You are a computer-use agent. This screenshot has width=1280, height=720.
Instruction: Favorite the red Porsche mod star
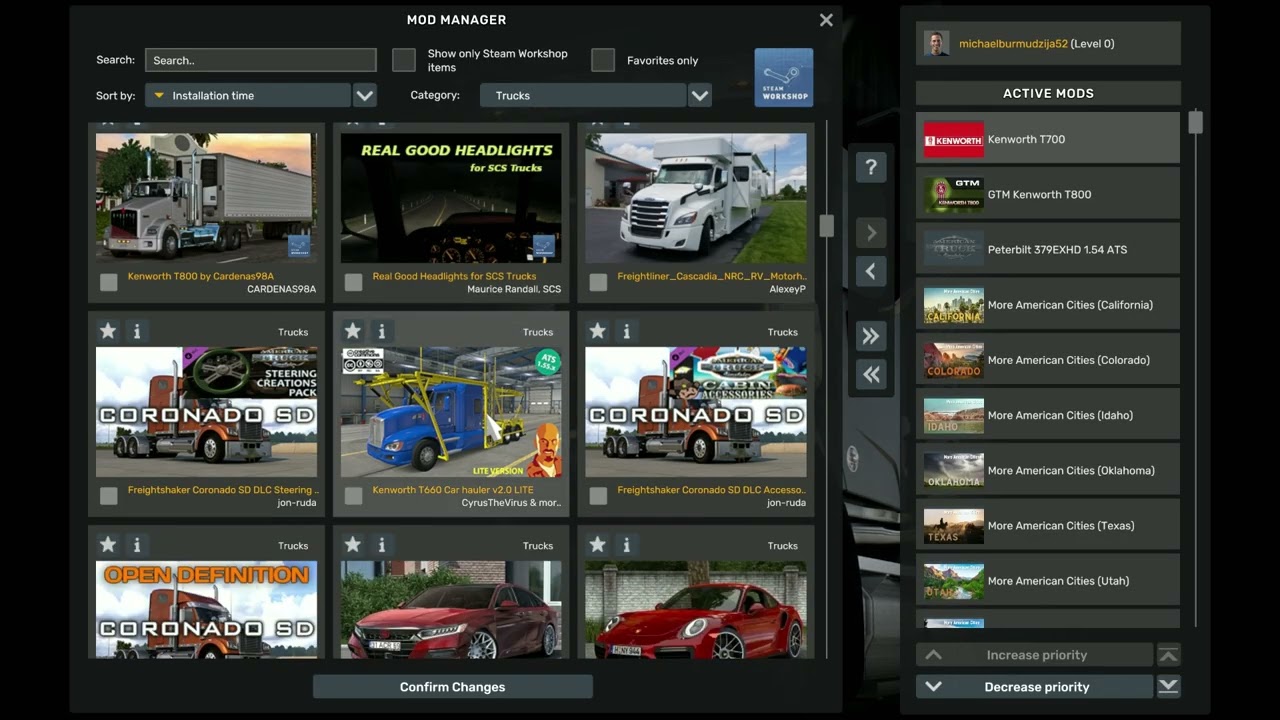coord(598,545)
